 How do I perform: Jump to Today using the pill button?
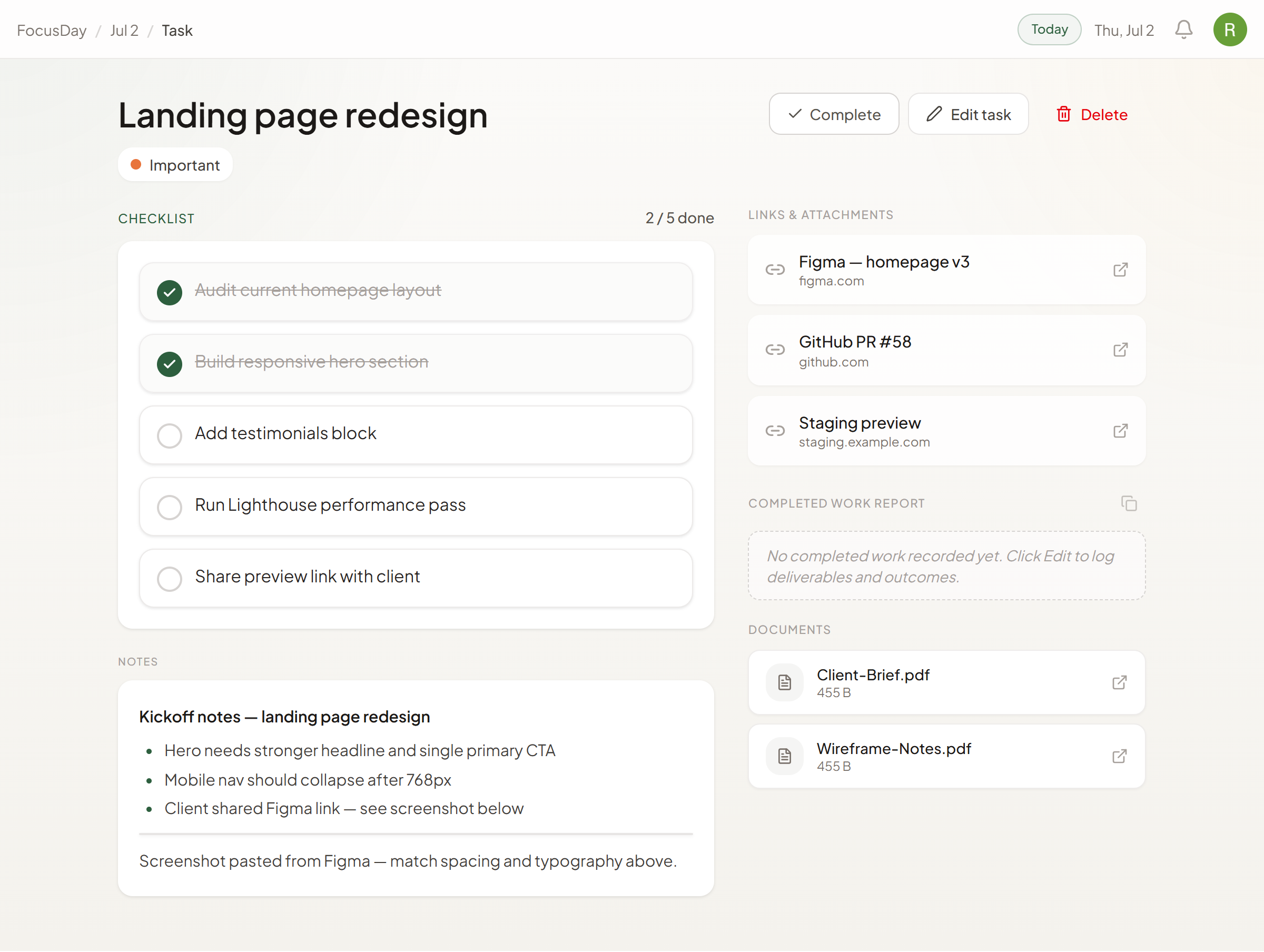pyautogui.click(x=1049, y=29)
